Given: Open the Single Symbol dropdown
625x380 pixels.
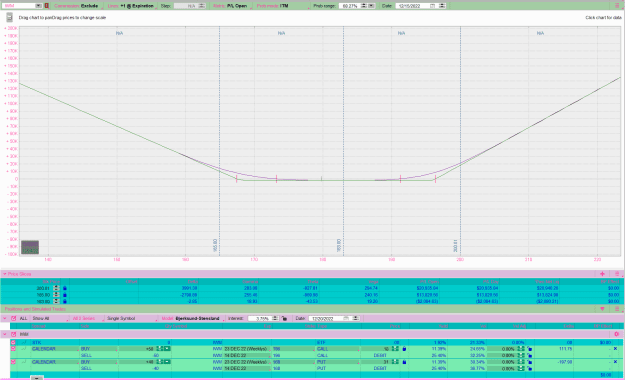Looking at the screenshot, I should (132, 319).
